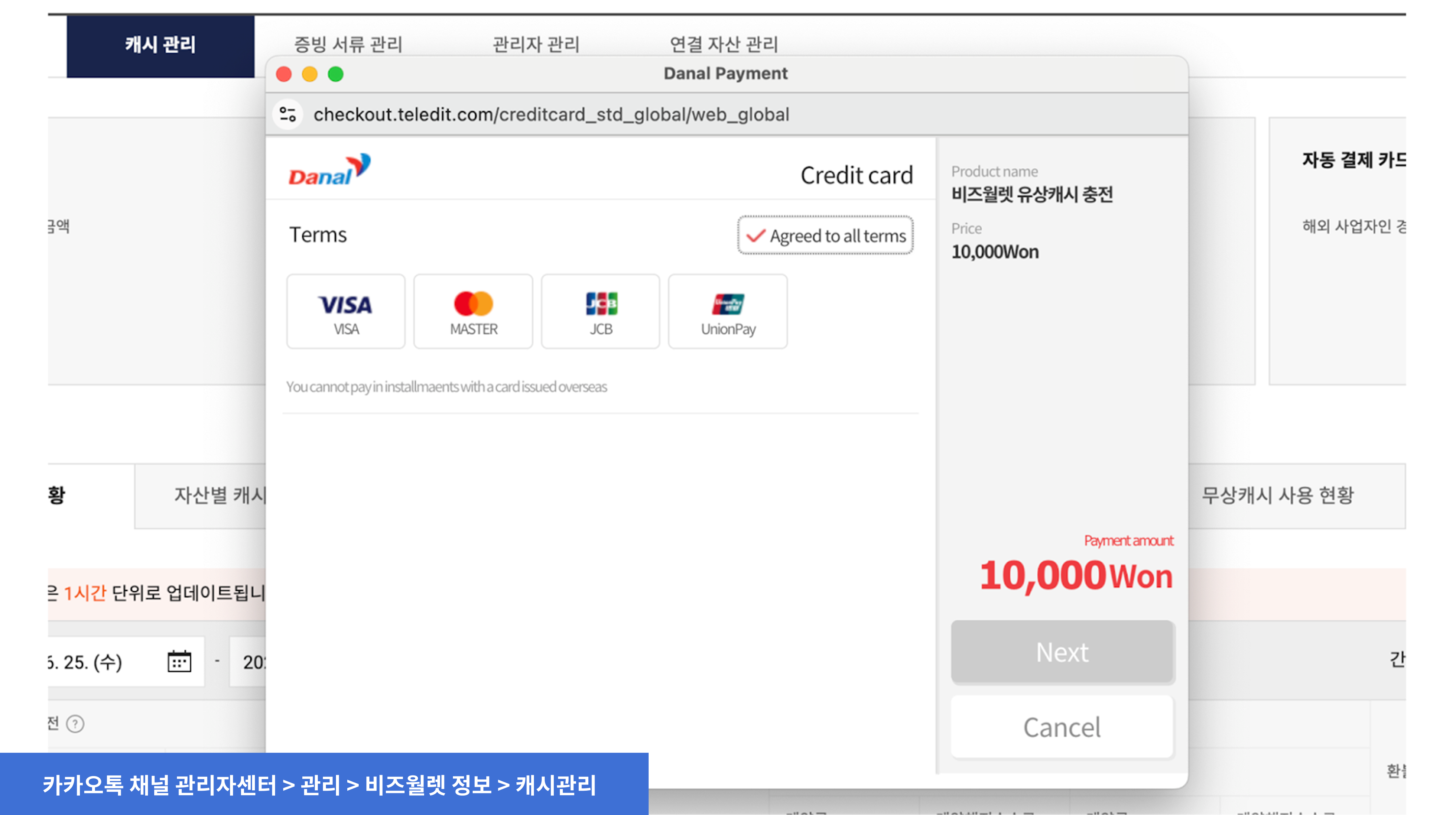Click the question mark help icon

point(75,723)
